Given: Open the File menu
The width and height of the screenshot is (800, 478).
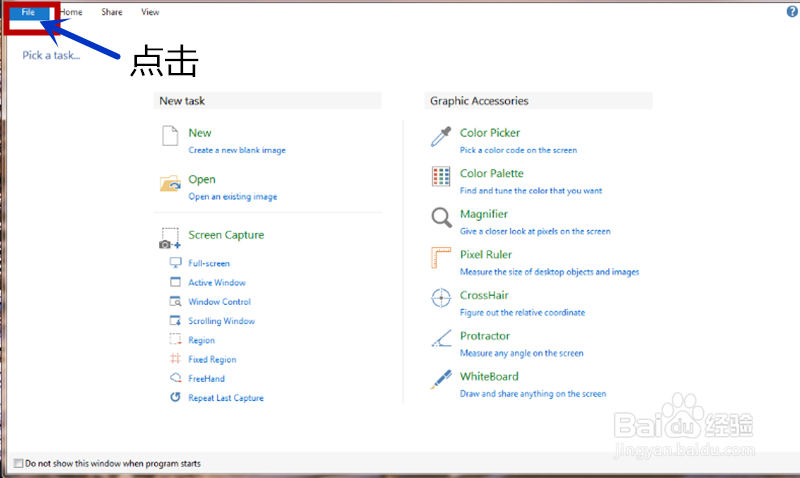Looking at the screenshot, I should (x=28, y=12).
